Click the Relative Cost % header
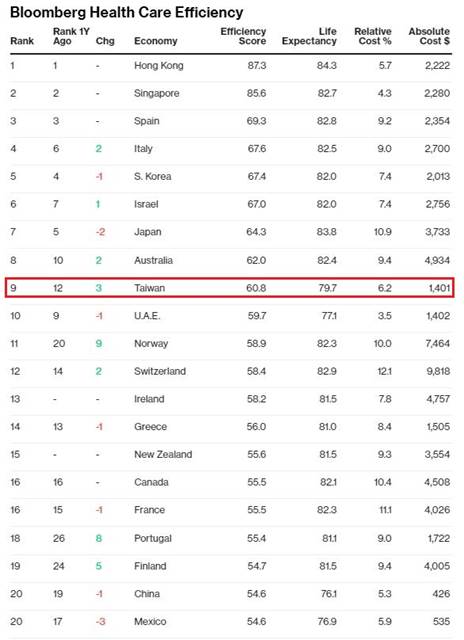This screenshot has width=464, height=640. [x=373, y=36]
